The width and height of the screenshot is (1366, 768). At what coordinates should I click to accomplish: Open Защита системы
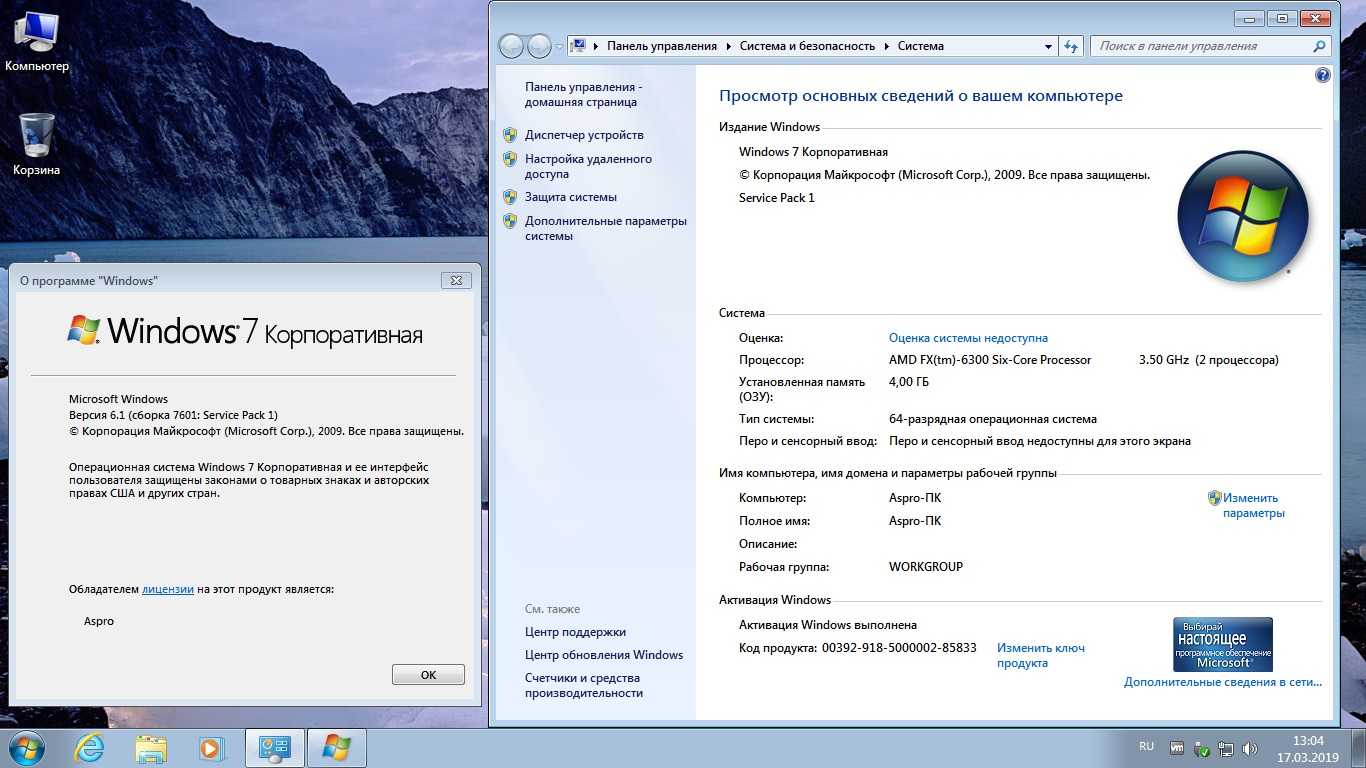pyautogui.click(x=571, y=197)
